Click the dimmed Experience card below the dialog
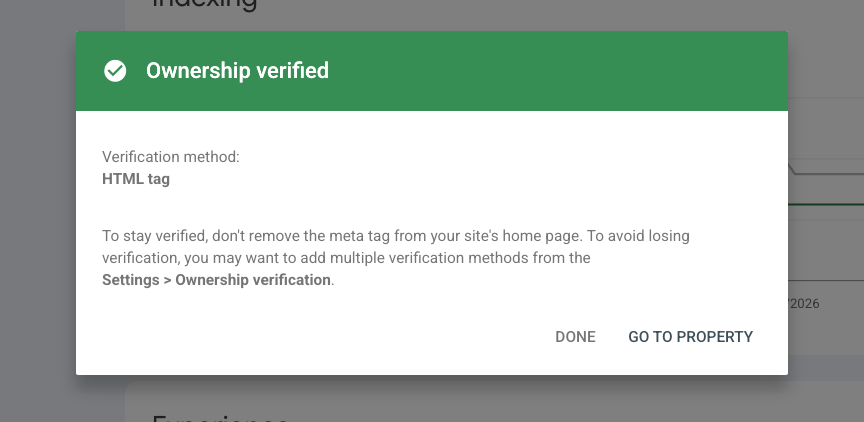Viewport: 864px width, 422px height. 495,402
